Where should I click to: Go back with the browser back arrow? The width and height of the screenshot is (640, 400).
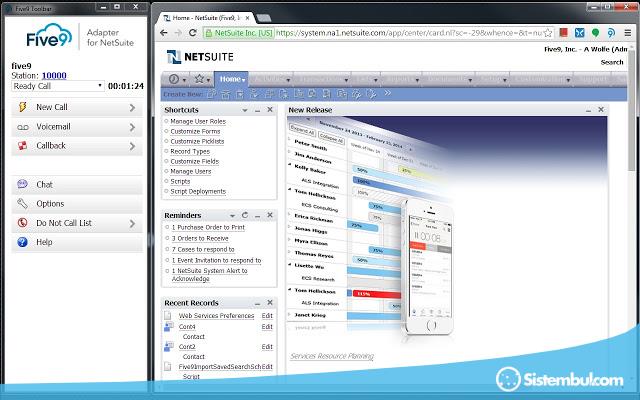pos(164,33)
